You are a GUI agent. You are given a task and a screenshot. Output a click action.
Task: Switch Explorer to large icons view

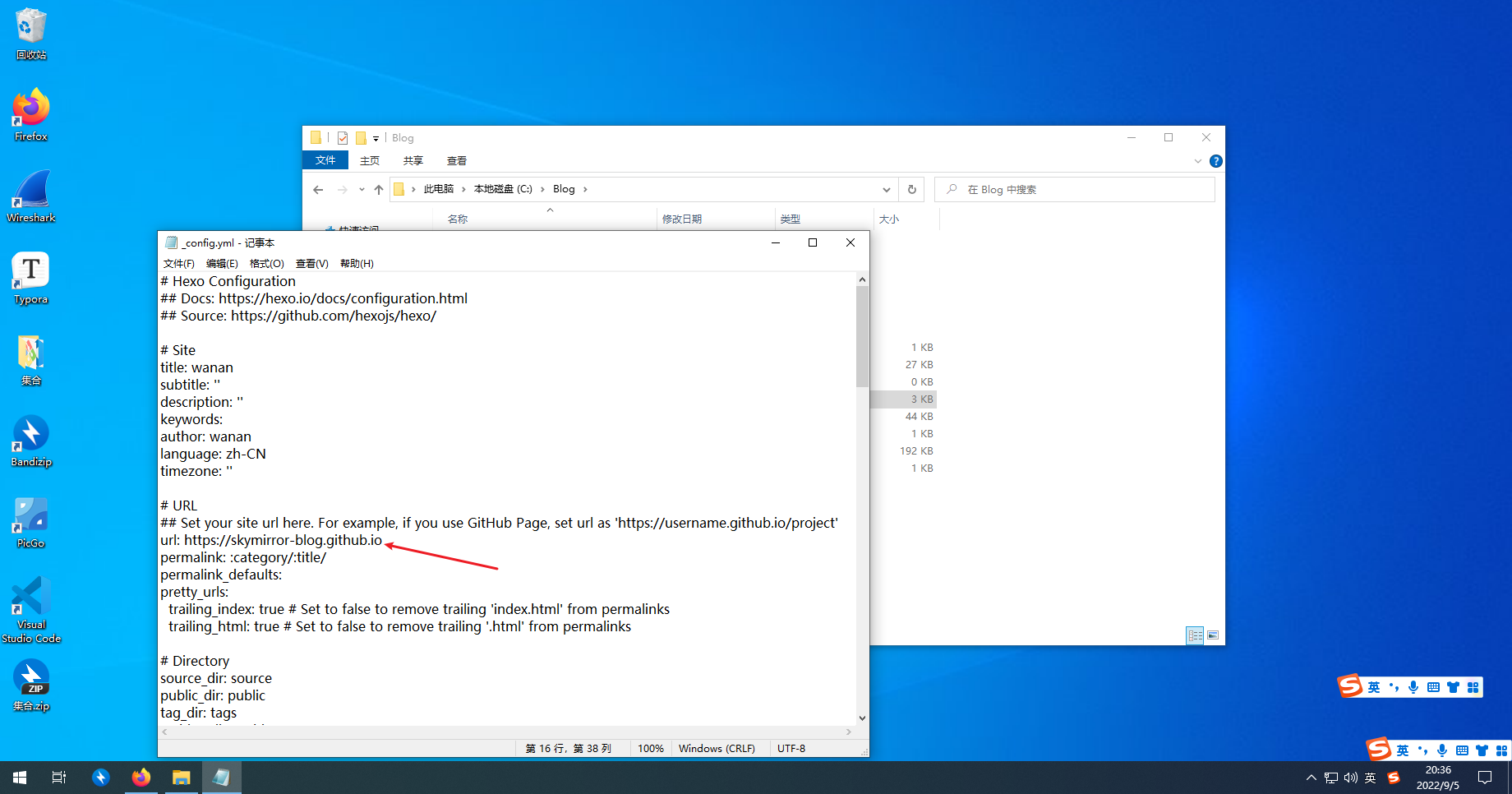(x=1213, y=635)
